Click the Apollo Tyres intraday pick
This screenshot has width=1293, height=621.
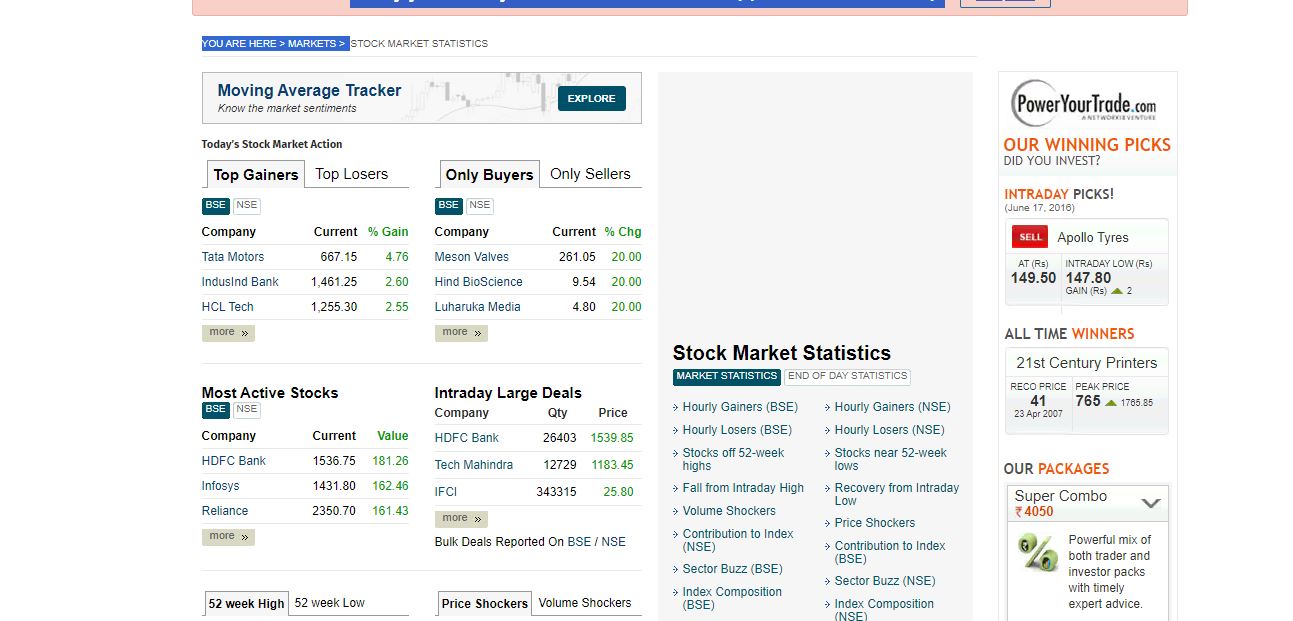1093,238
